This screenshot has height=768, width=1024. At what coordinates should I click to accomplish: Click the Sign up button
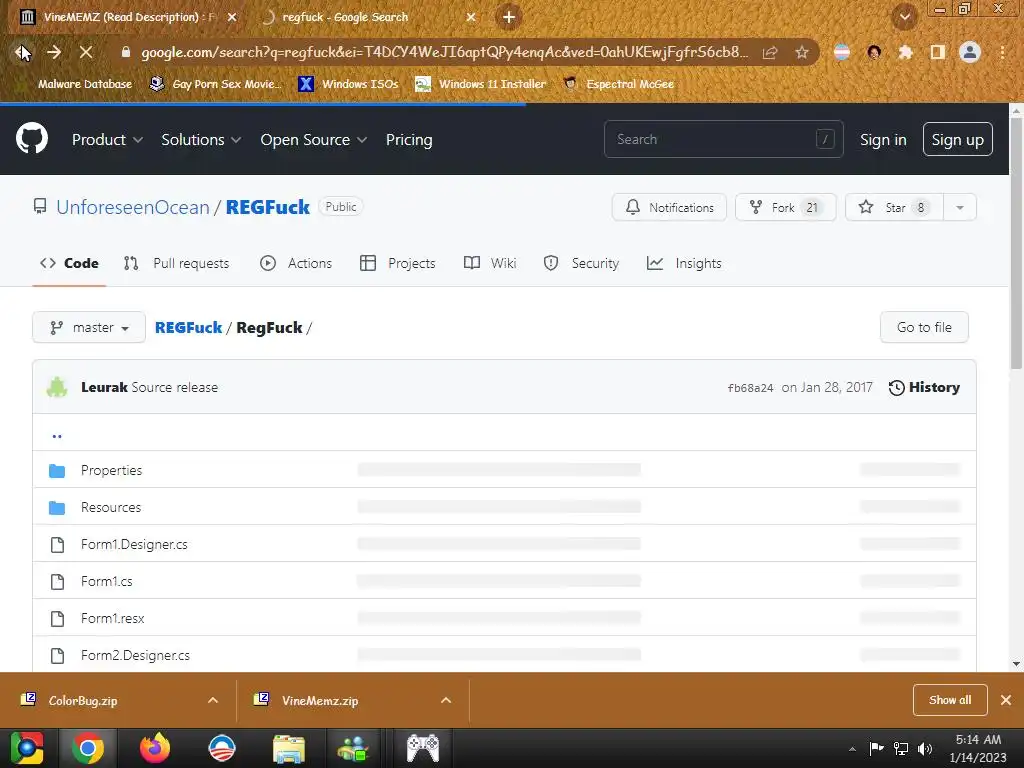tap(957, 139)
